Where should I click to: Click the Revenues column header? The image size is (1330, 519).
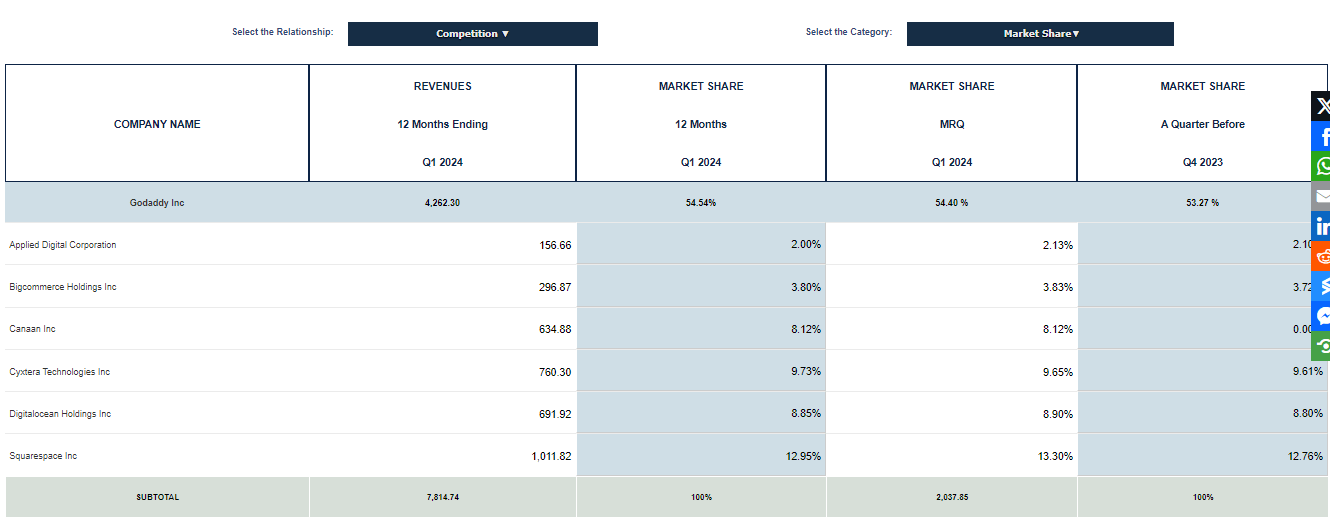(442, 87)
